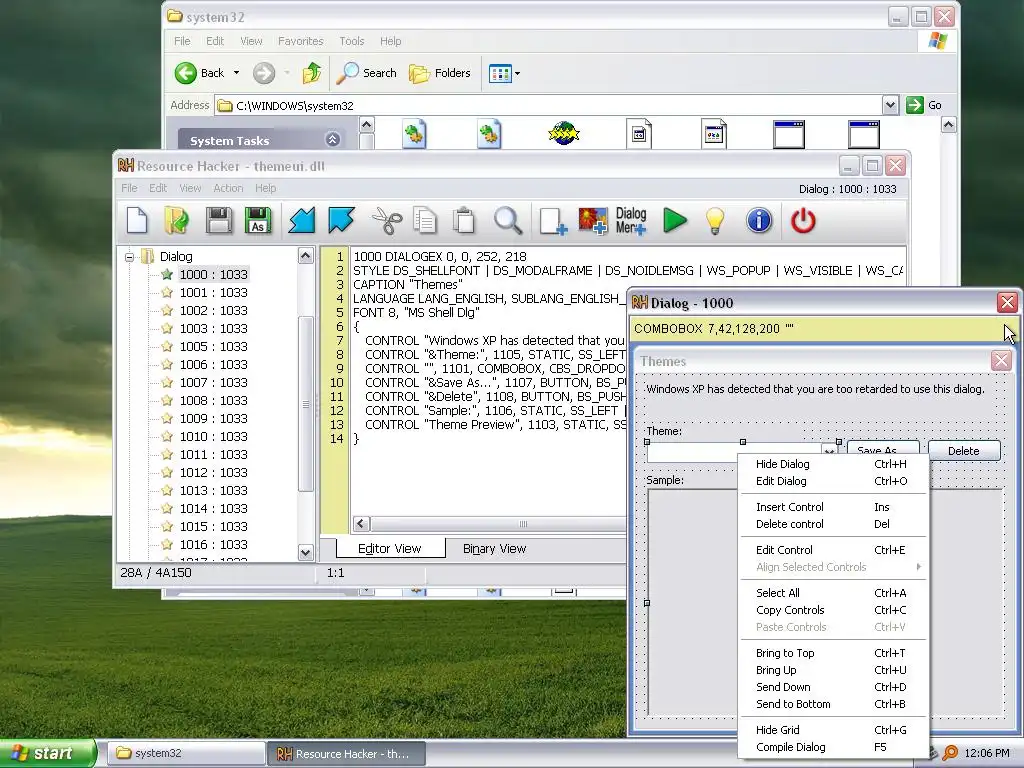Click the scissors Cut icon

point(387,221)
